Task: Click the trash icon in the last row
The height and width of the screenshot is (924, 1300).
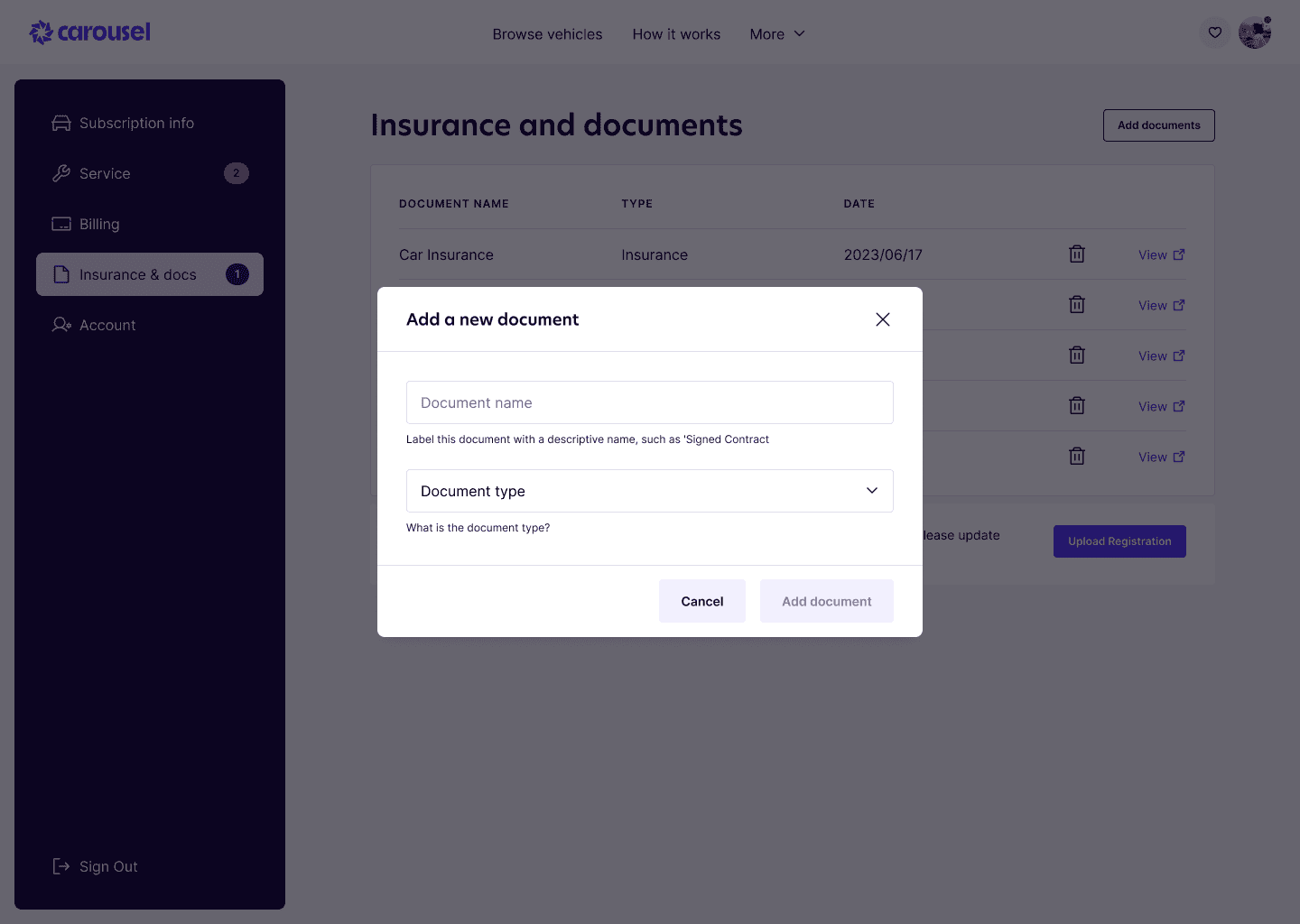Action: 1076,457
